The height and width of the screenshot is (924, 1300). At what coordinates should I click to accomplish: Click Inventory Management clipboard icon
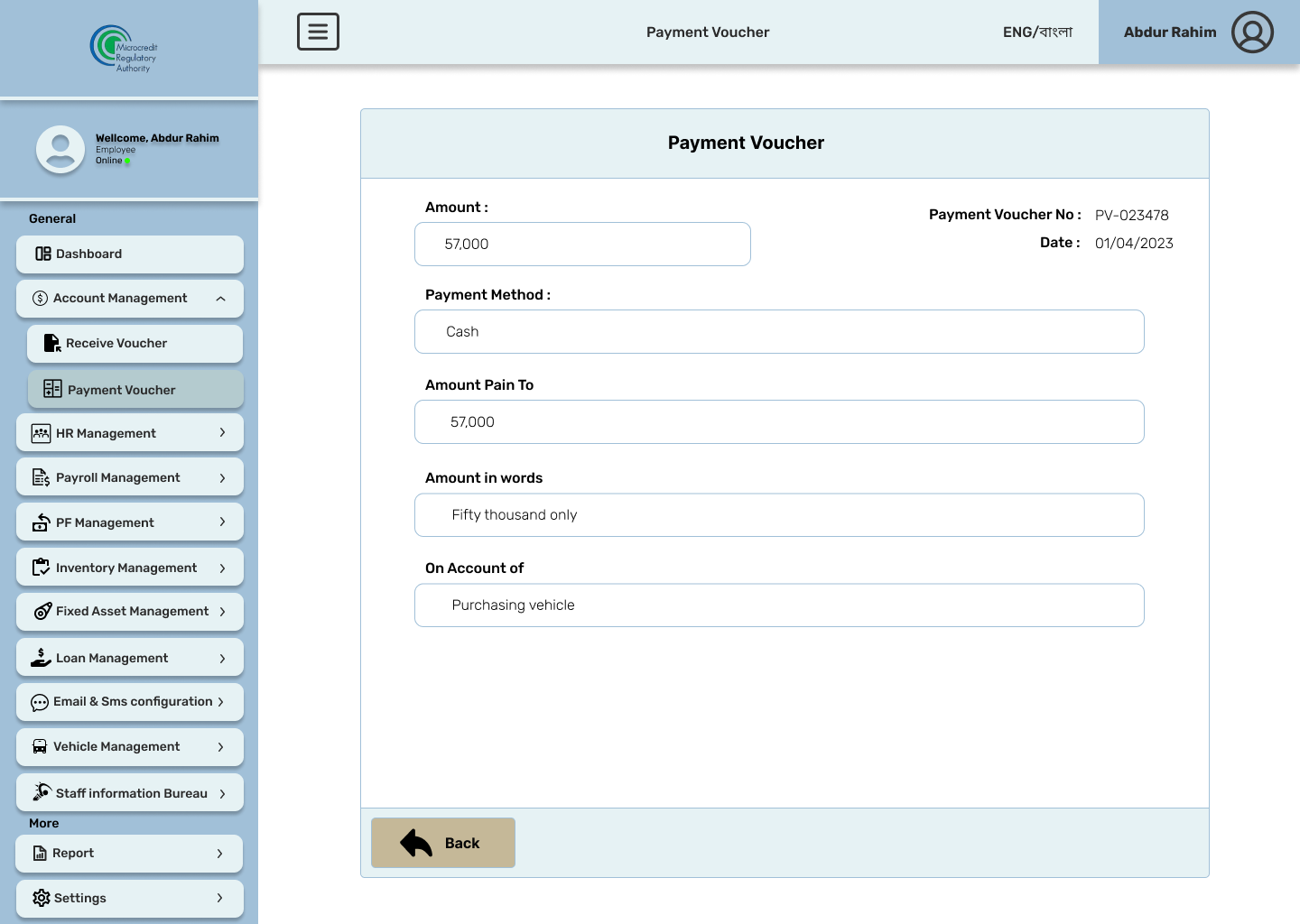point(42,568)
